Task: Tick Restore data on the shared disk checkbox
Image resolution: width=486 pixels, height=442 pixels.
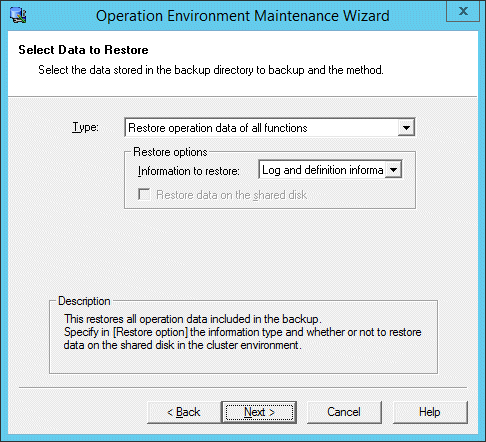Action: (x=144, y=195)
